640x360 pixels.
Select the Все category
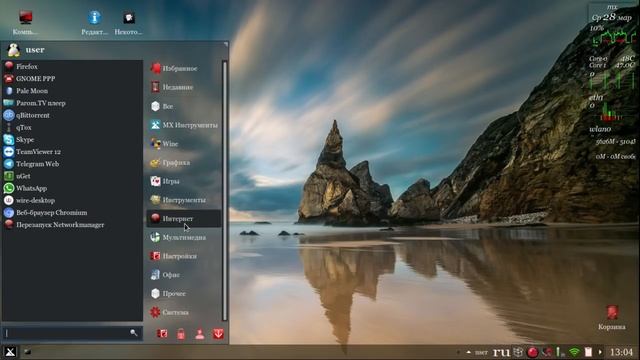(184, 106)
